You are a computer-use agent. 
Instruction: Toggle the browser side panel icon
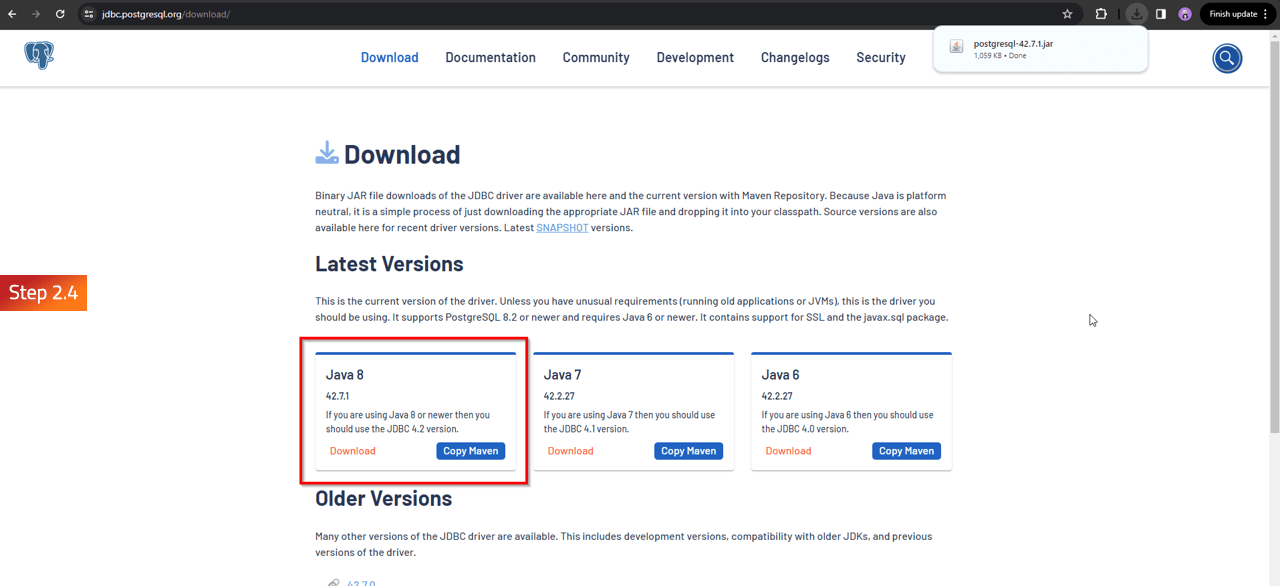pos(1161,14)
